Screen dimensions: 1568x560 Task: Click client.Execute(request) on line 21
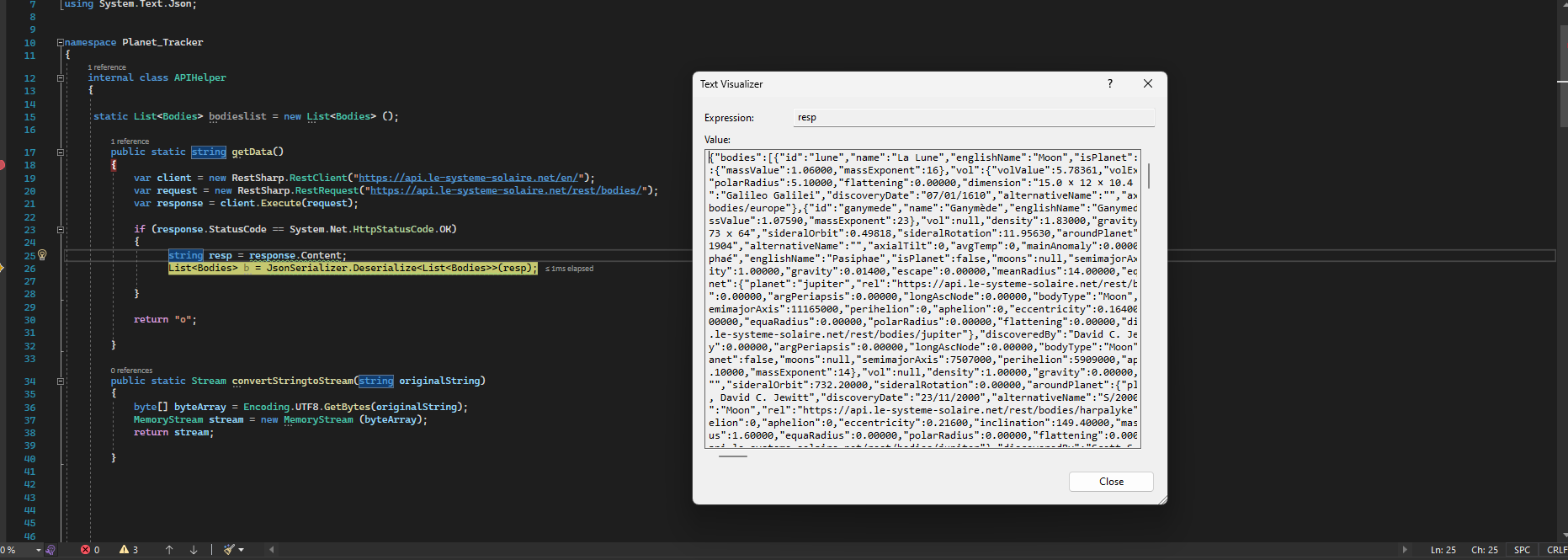tap(289, 203)
